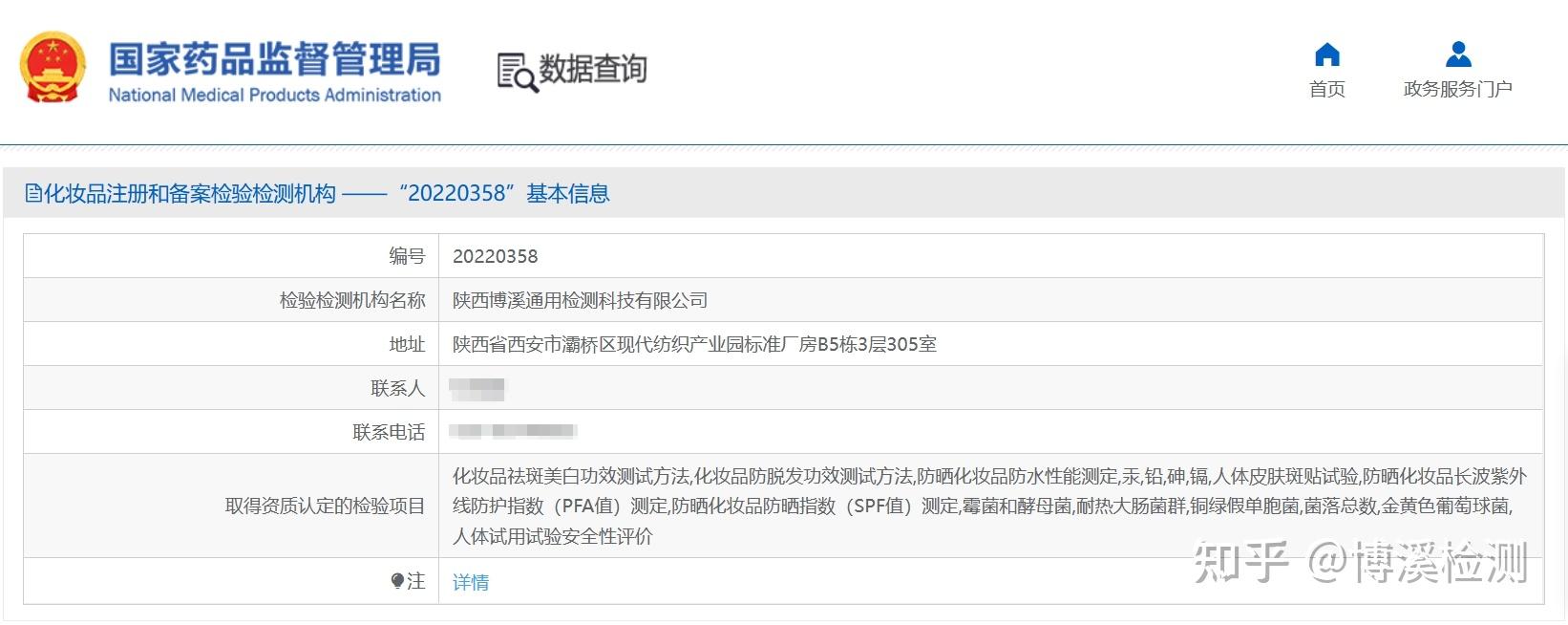Select the line starting with 线防护指数（PFA值）测定
Screen dimensions: 1568x625
click(x=983, y=506)
